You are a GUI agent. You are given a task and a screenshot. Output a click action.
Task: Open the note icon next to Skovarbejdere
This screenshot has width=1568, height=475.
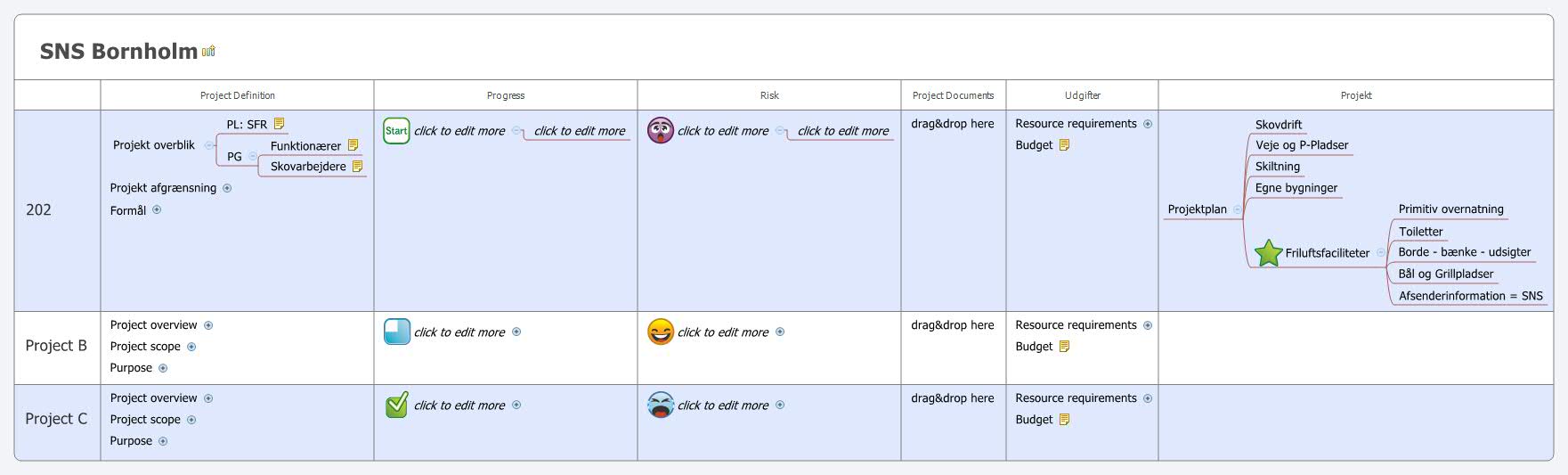[357, 166]
